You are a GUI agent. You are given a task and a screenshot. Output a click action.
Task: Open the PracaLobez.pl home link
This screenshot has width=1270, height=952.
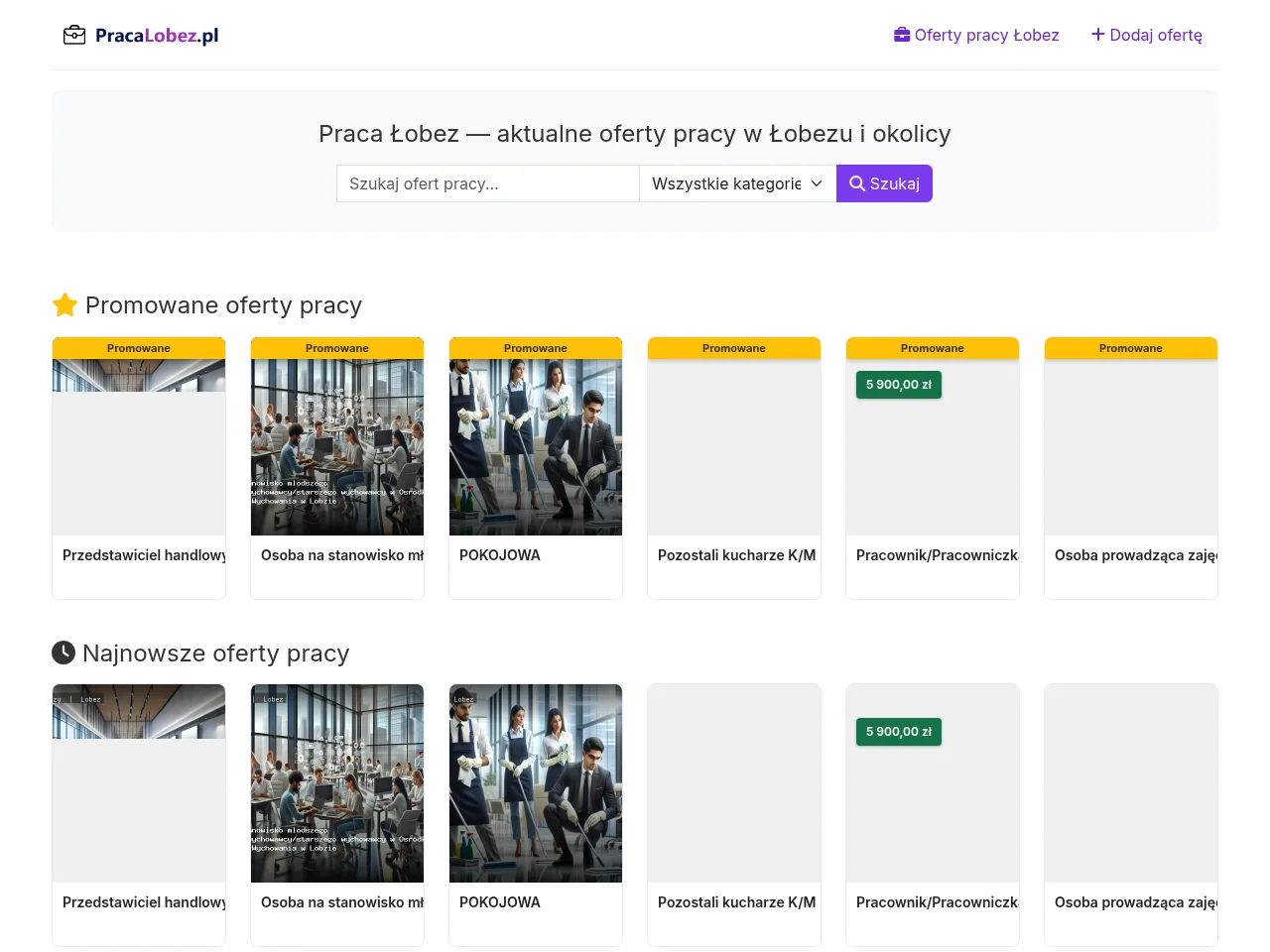click(141, 36)
